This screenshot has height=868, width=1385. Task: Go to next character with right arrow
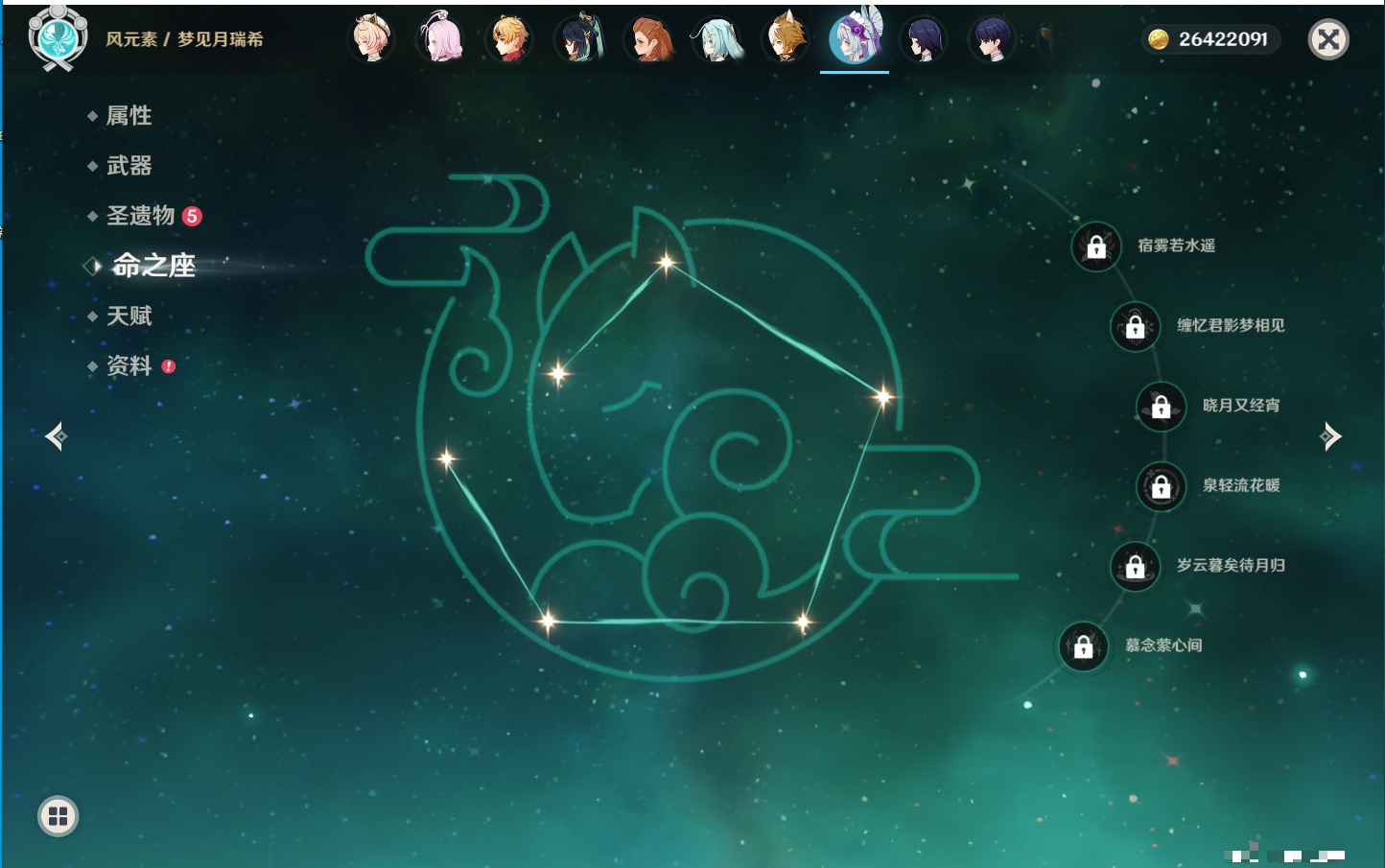coord(1329,436)
